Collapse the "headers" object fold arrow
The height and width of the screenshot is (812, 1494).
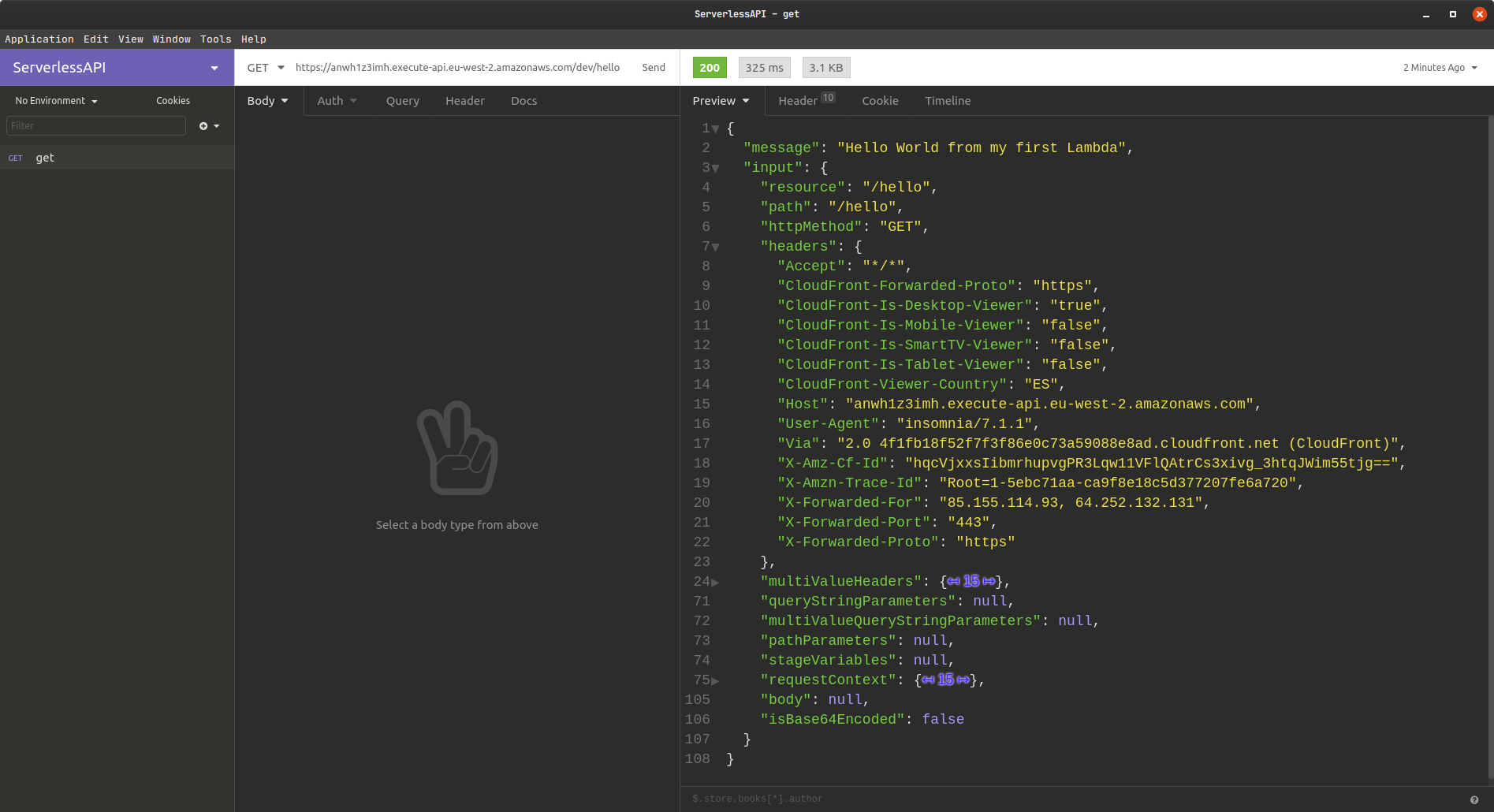(x=715, y=247)
